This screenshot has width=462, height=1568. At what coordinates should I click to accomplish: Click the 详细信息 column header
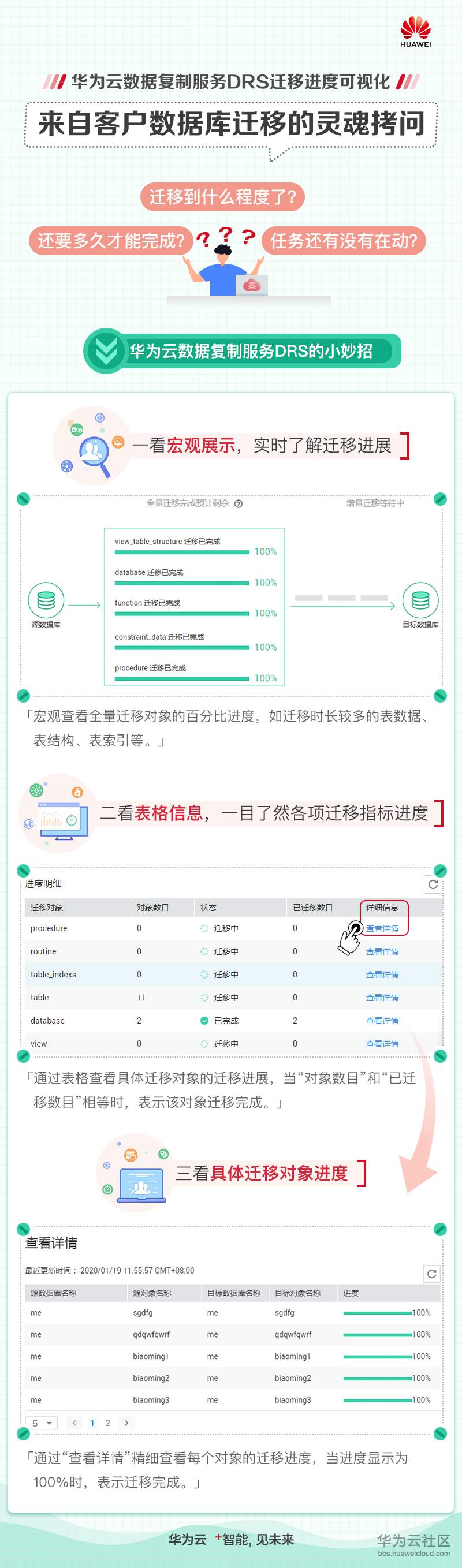click(x=382, y=908)
